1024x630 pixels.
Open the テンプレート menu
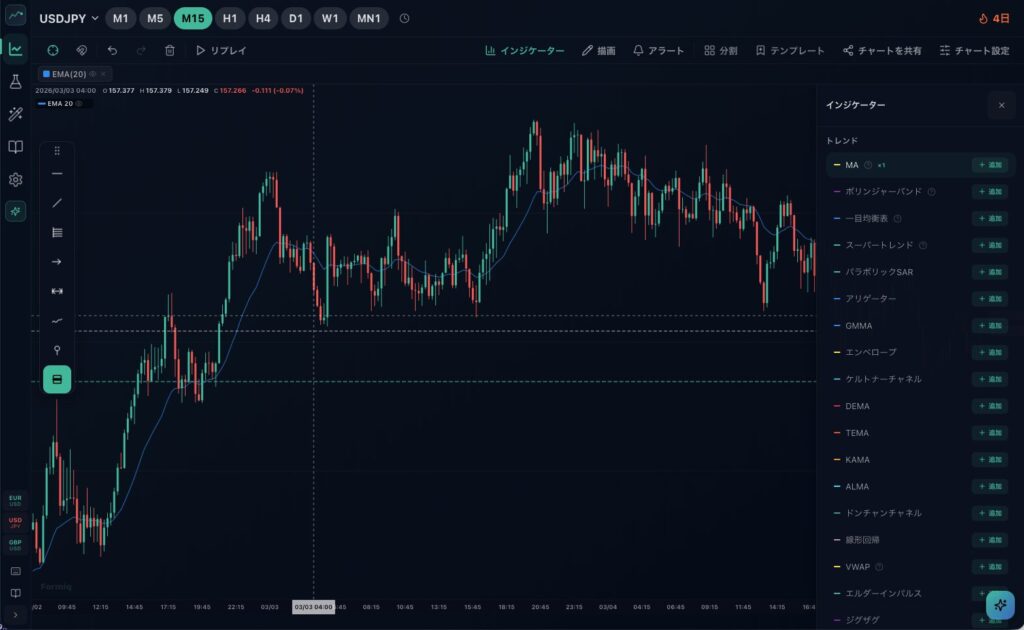click(x=790, y=50)
